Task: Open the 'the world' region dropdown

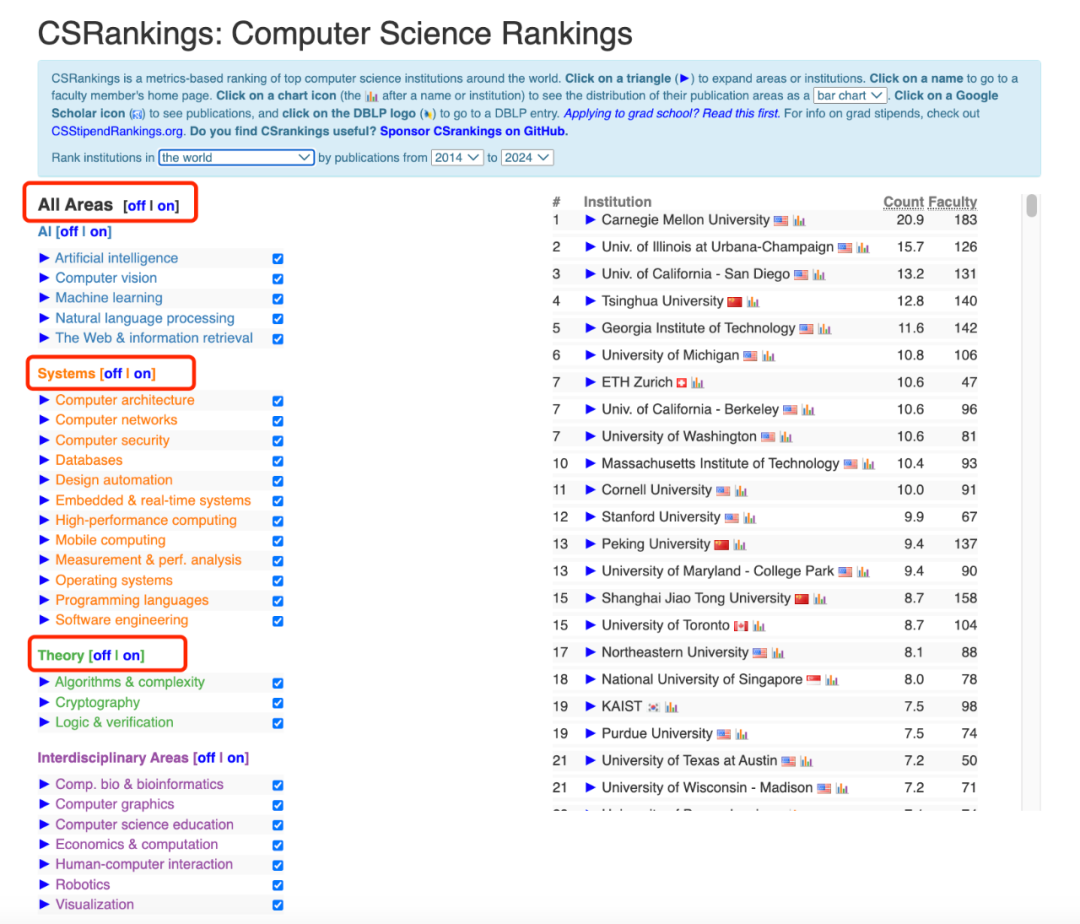Action: 237,158
